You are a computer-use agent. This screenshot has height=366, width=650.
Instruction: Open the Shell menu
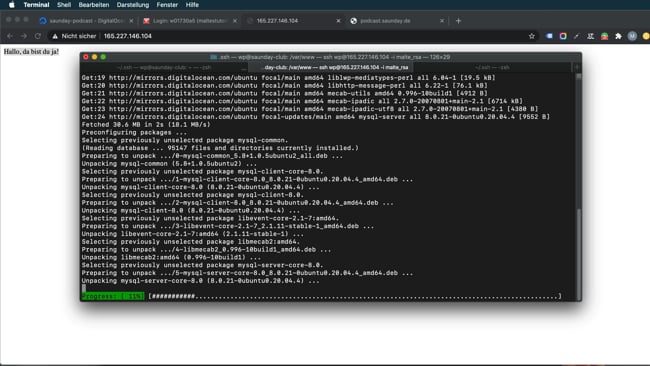click(64, 5)
